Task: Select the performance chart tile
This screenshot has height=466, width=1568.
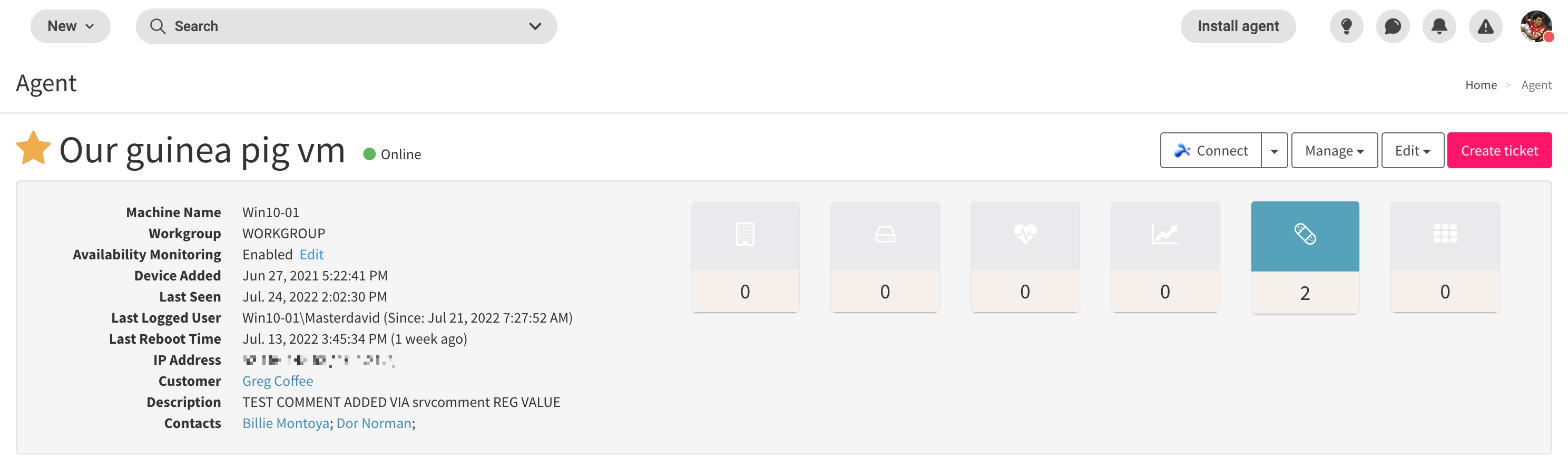Action: pos(1165,257)
